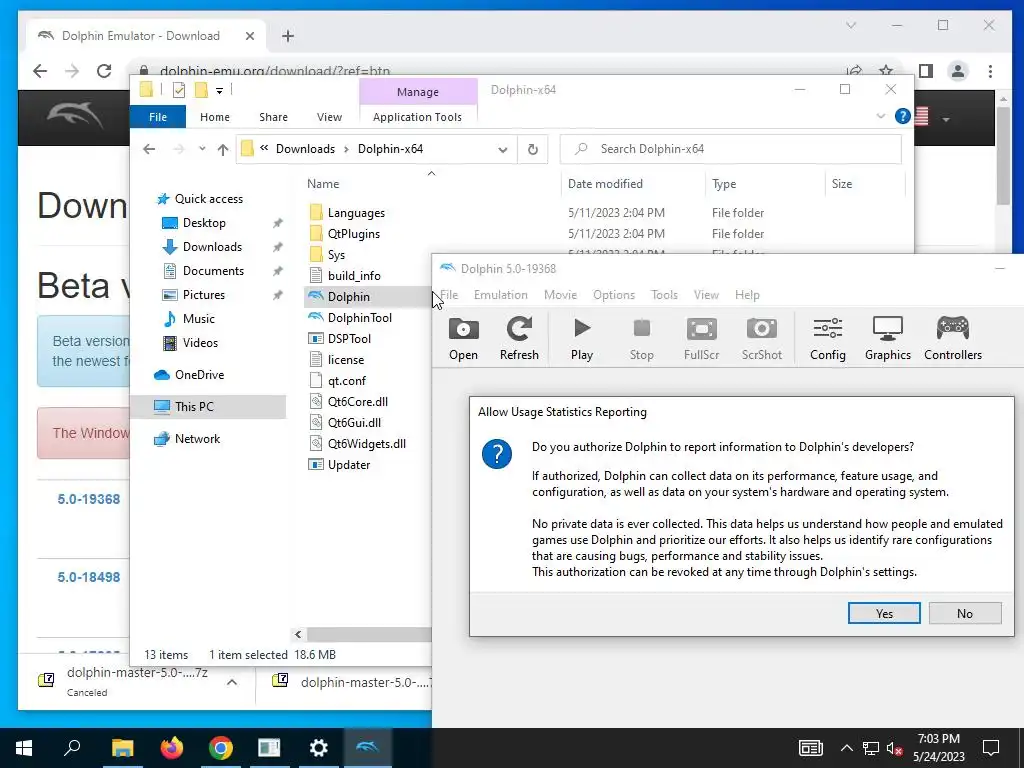Select the Application Tools ribbon tab
This screenshot has height=768, width=1024.
click(417, 117)
